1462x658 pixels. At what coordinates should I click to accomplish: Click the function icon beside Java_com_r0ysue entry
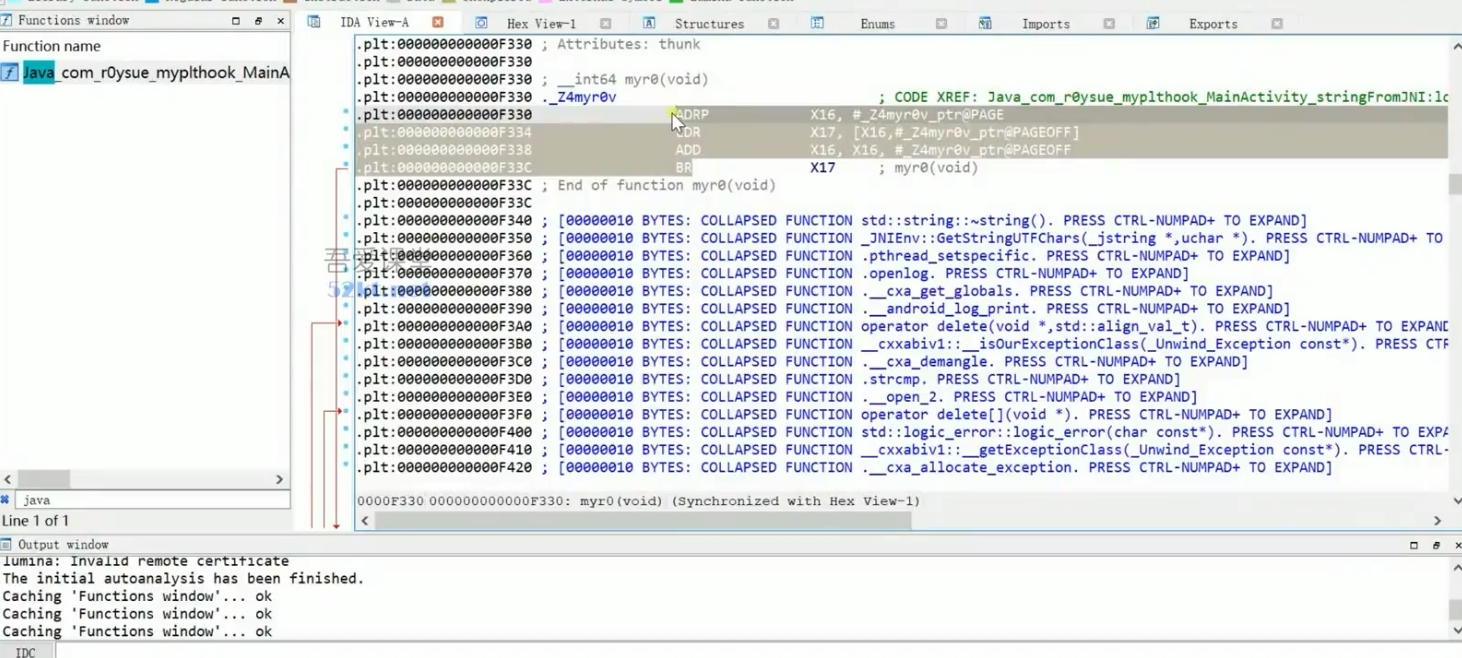click(x=10, y=72)
